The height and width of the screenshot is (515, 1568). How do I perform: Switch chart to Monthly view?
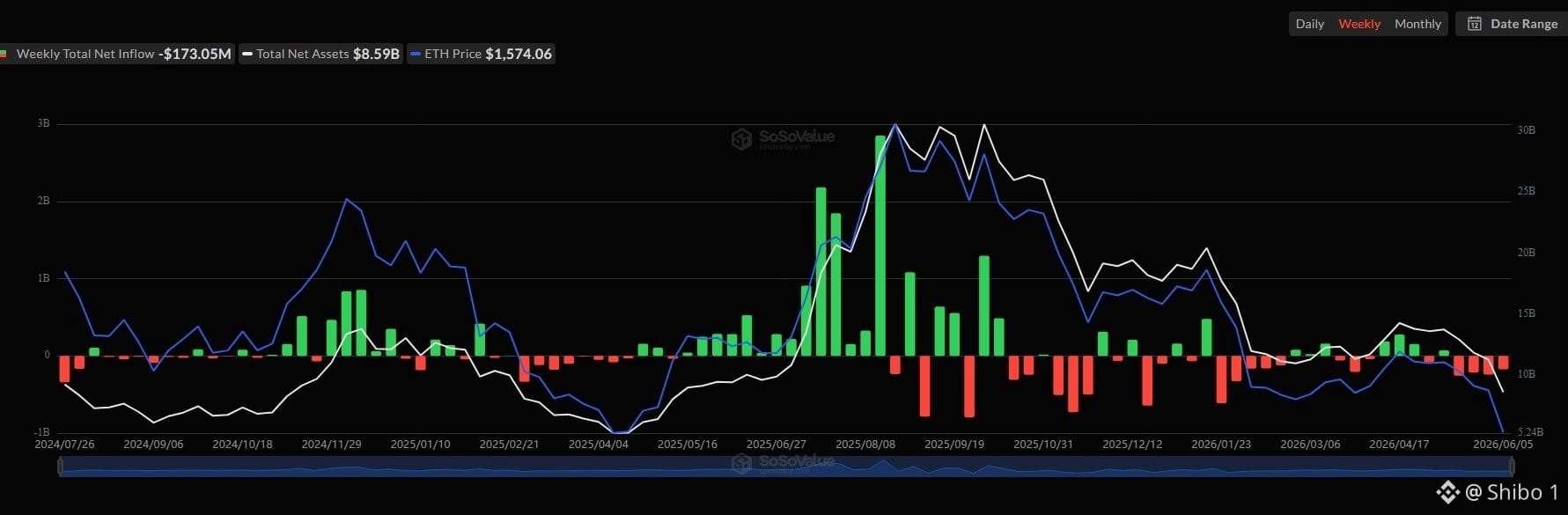pos(1417,24)
